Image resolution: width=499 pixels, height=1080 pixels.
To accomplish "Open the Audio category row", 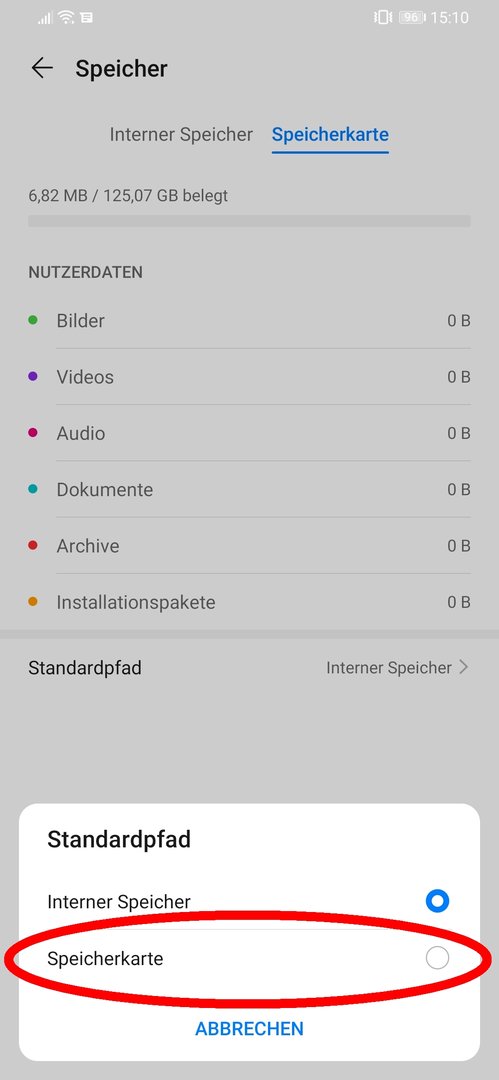I will tap(250, 433).
